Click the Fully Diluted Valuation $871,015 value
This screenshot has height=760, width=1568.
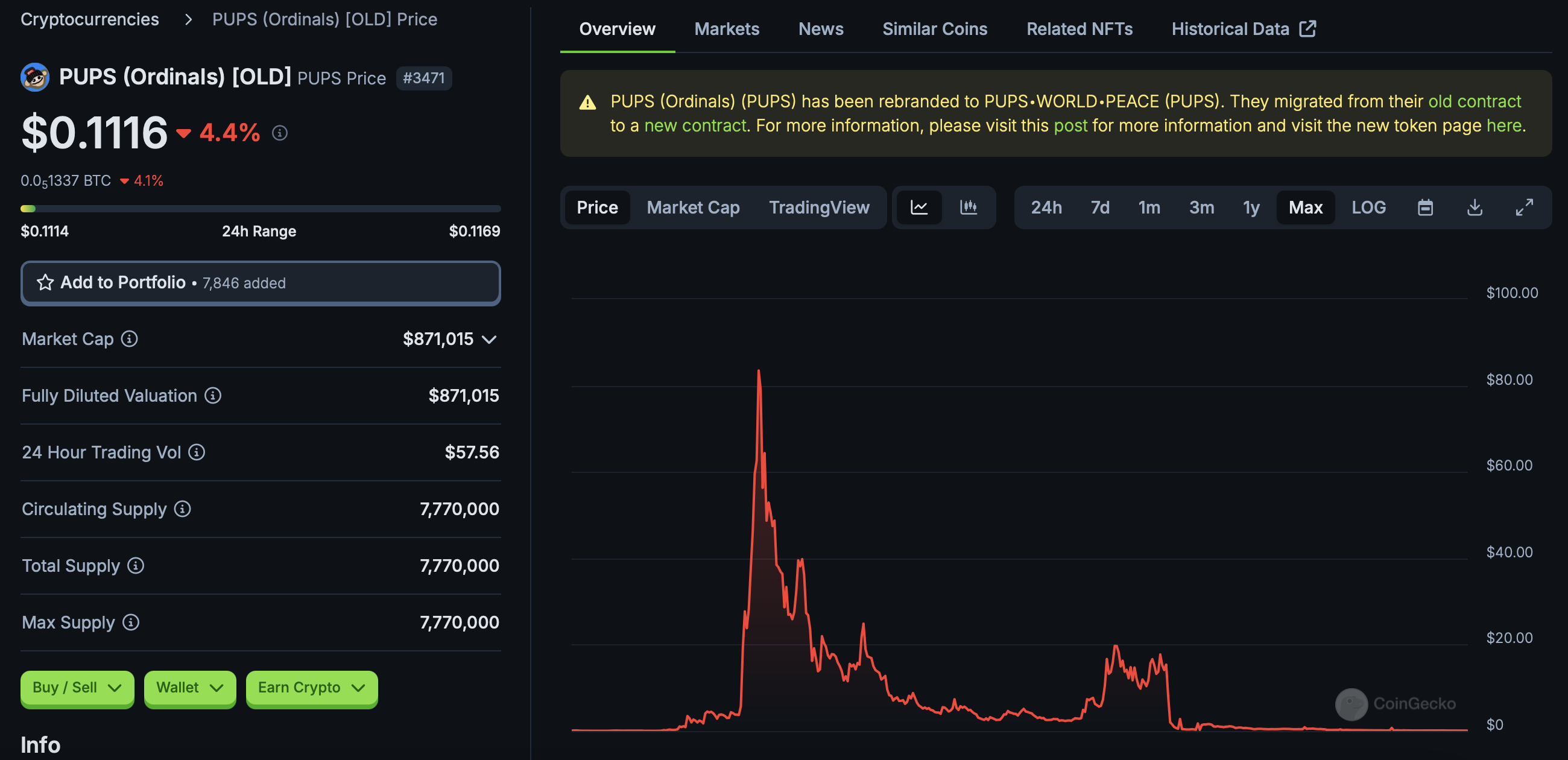click(463, 395)
